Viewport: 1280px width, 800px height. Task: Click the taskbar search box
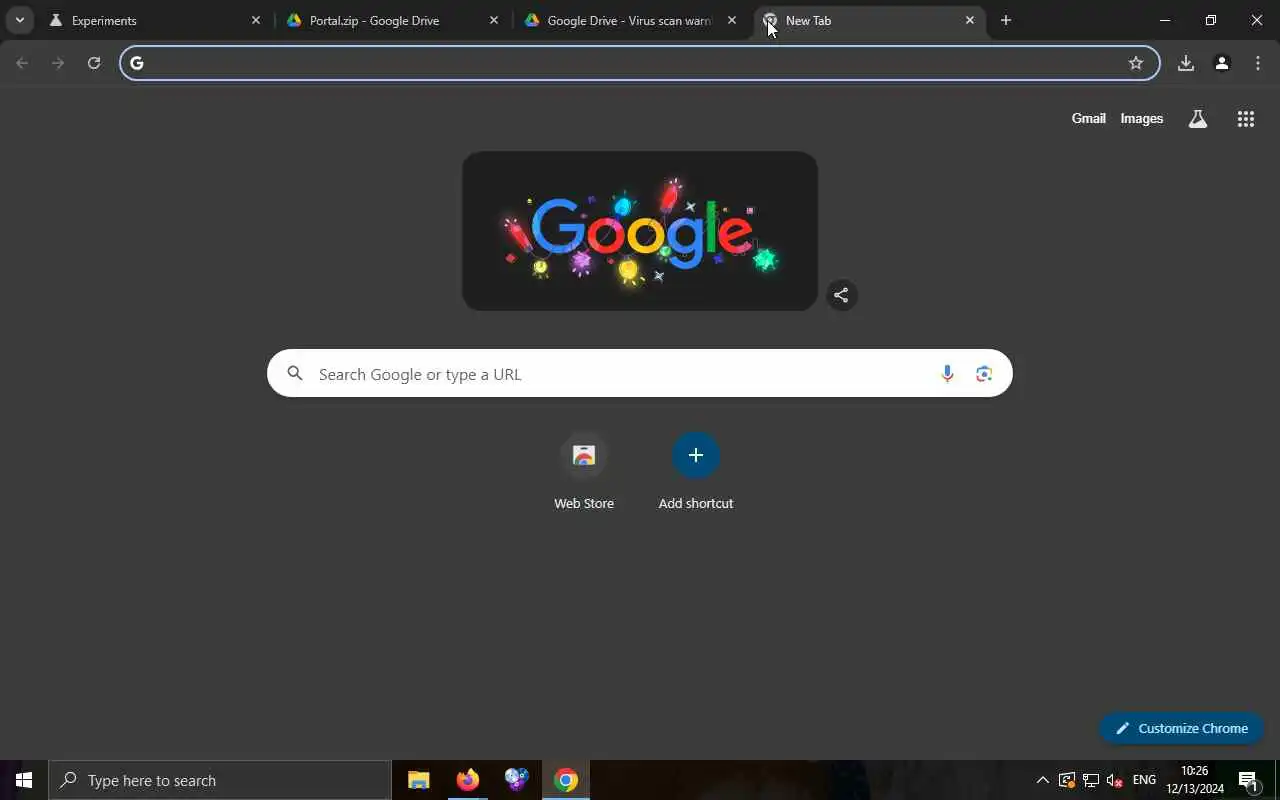click(x=220, y=780)
